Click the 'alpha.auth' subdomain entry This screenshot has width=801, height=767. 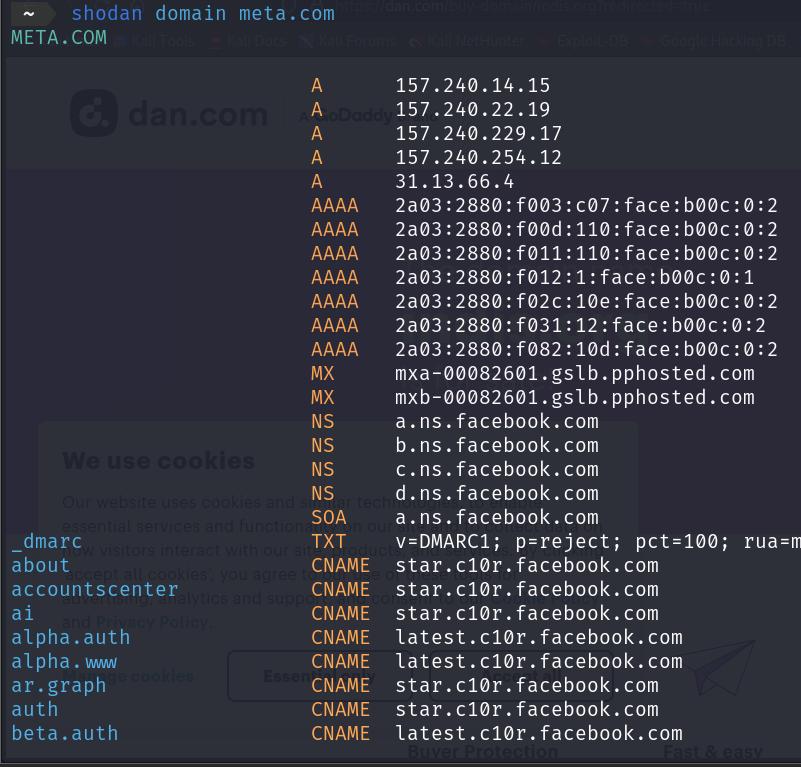pyautogui.click(x=70, y=638)
